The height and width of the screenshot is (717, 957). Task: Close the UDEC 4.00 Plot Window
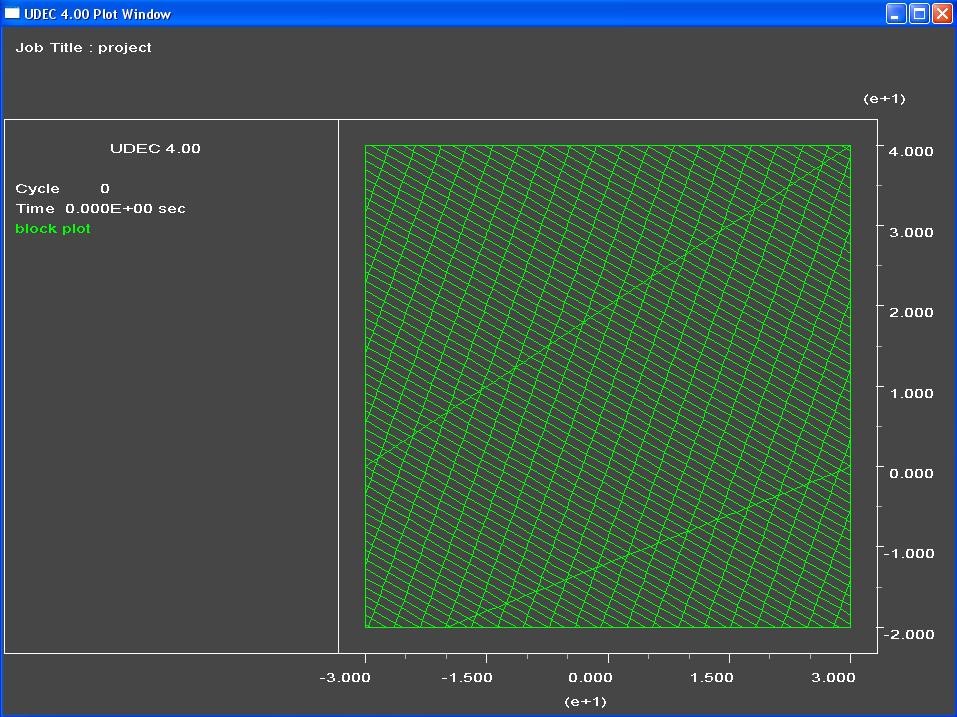[x=942, y=13]
